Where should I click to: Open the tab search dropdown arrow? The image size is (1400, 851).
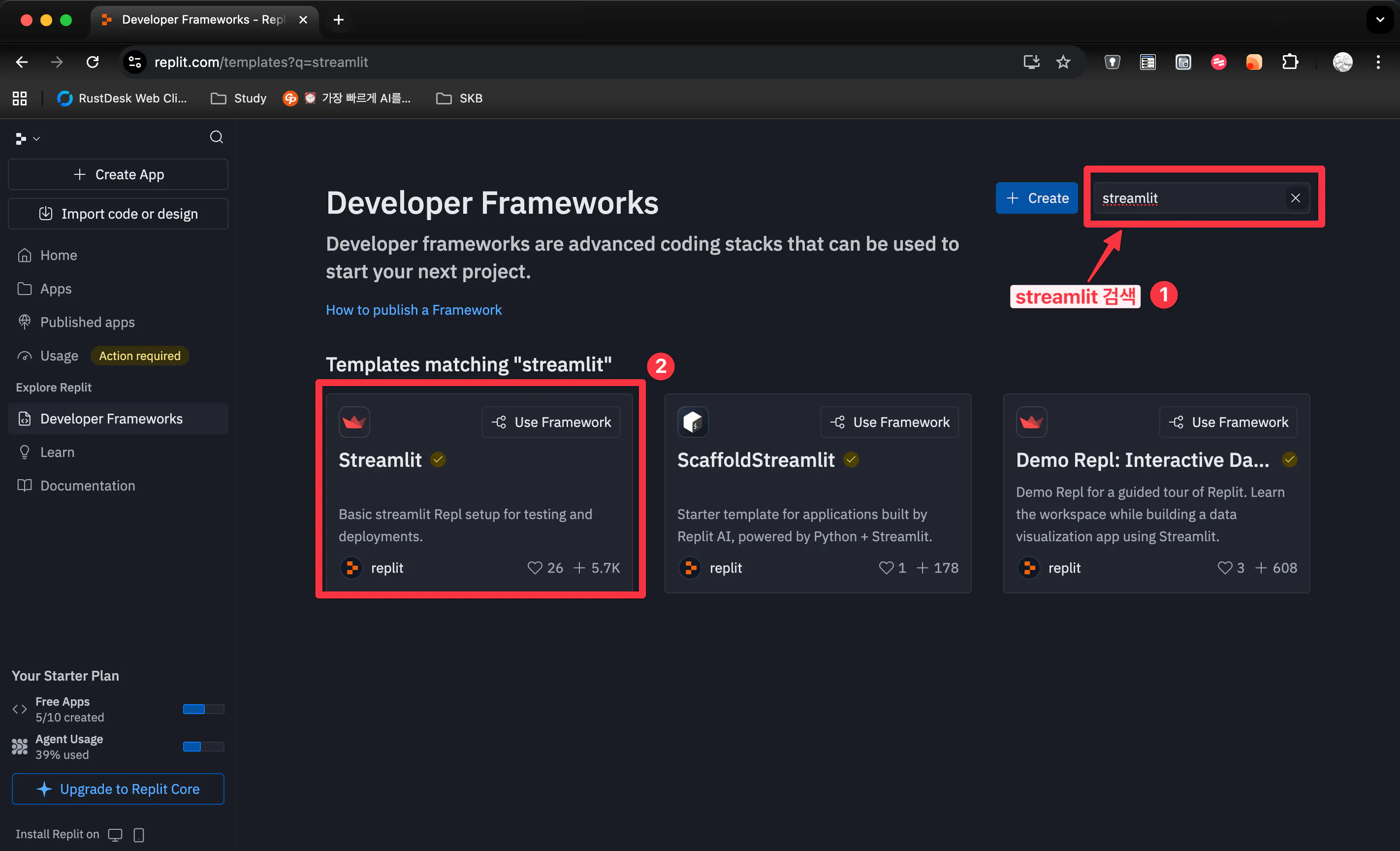point(1379,20)
